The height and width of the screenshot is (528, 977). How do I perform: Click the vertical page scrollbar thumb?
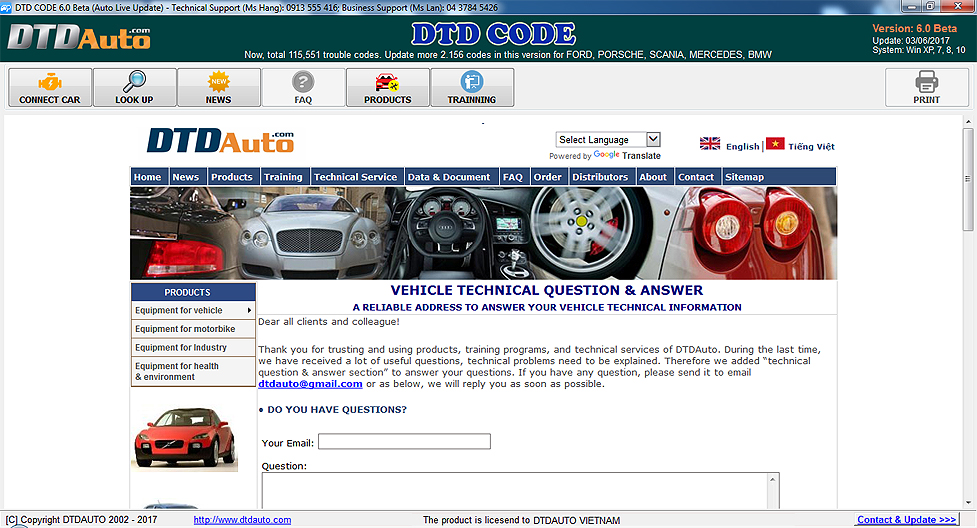point(968,180)
